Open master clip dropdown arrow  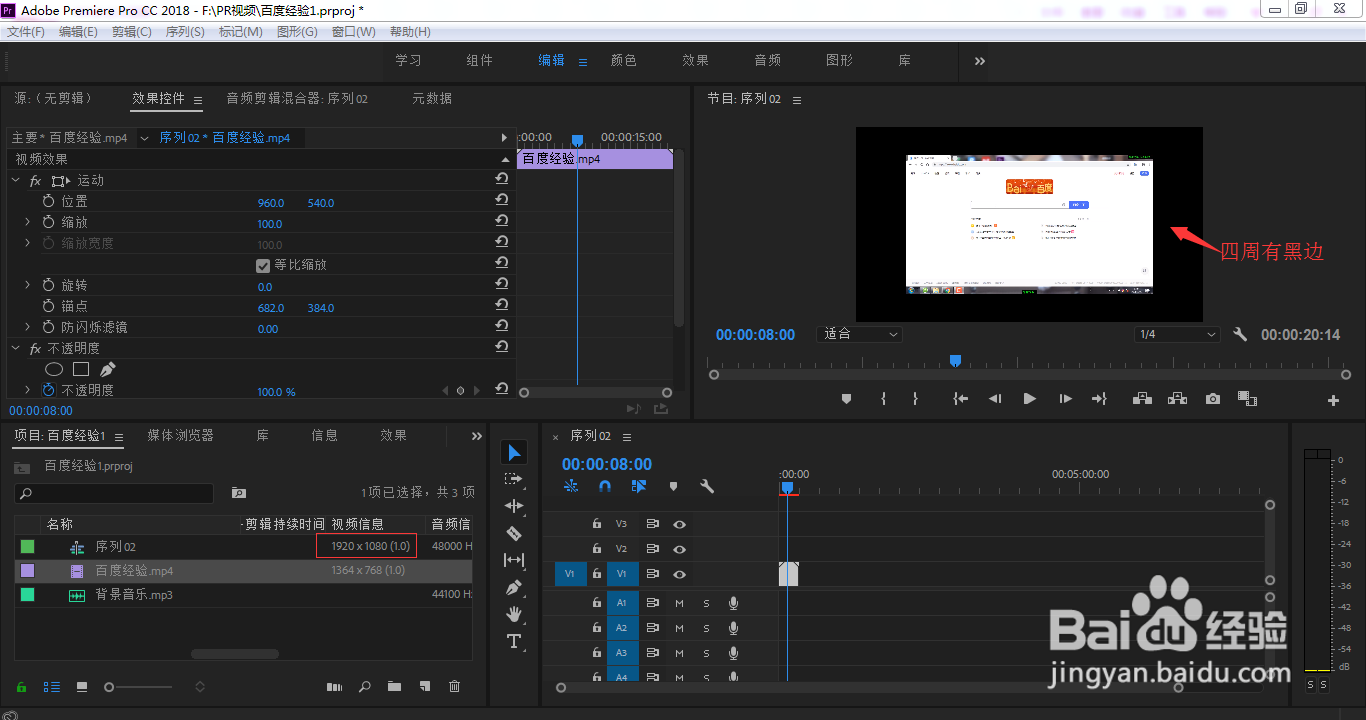(144, 138)
